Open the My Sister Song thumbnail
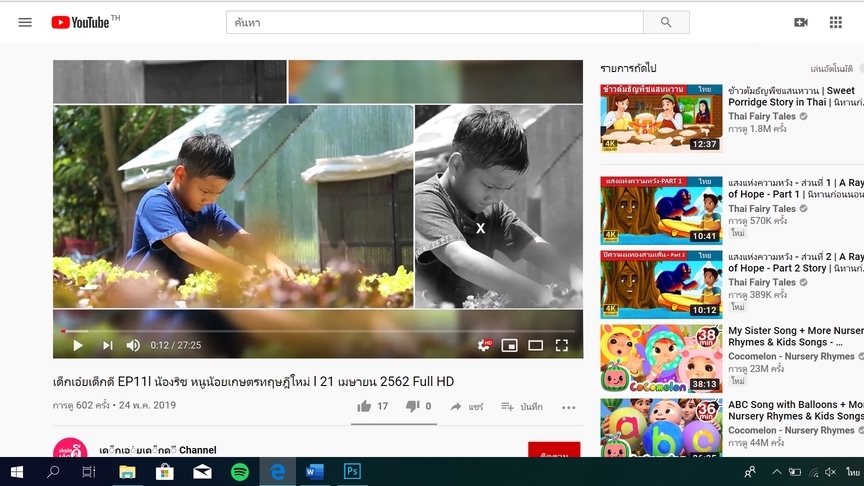864x486 pixels. click(661, 358)
